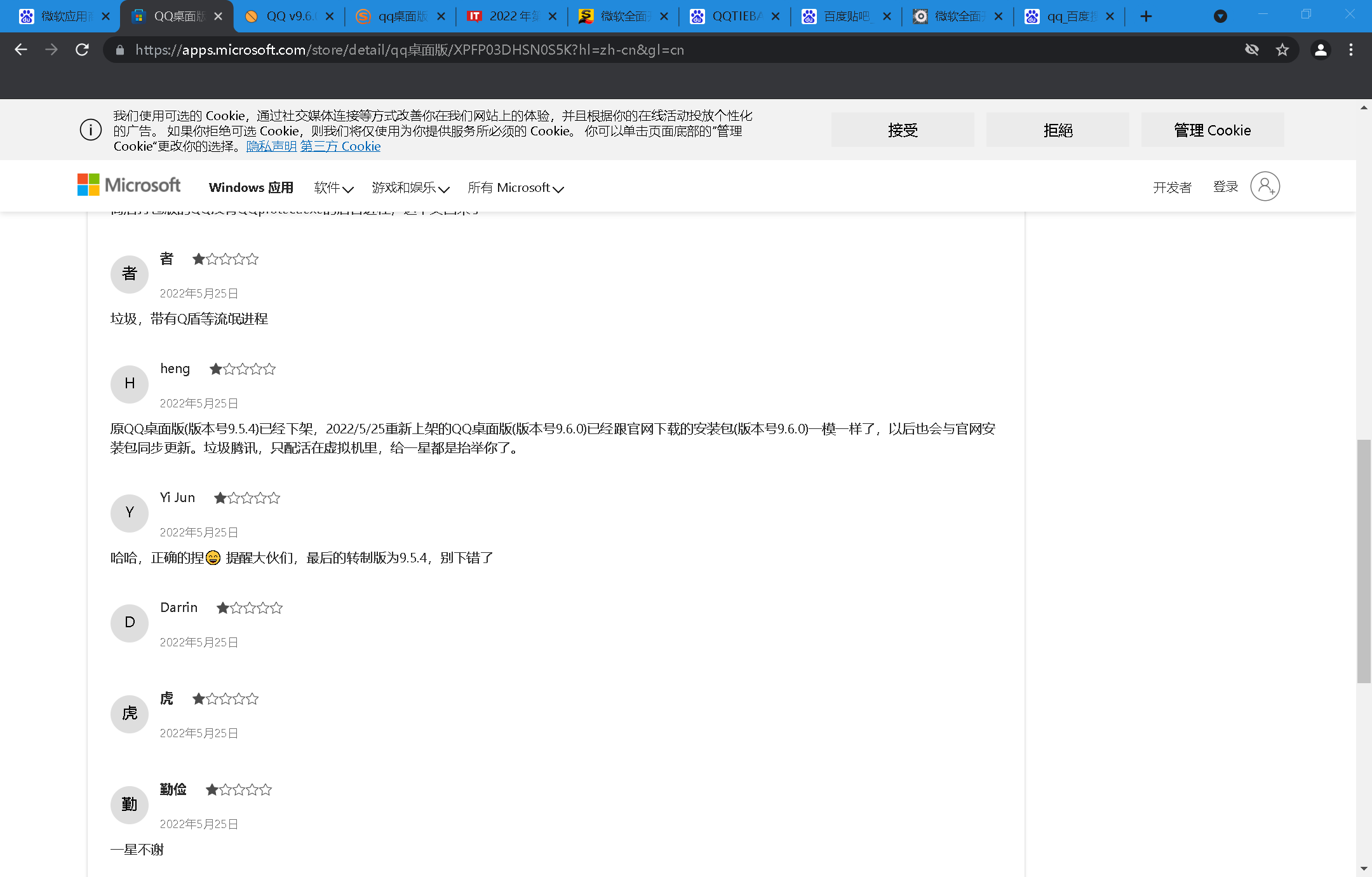Open the browser profile avatar icon
Screen dimensions: 1372x877
[1321, 50]
